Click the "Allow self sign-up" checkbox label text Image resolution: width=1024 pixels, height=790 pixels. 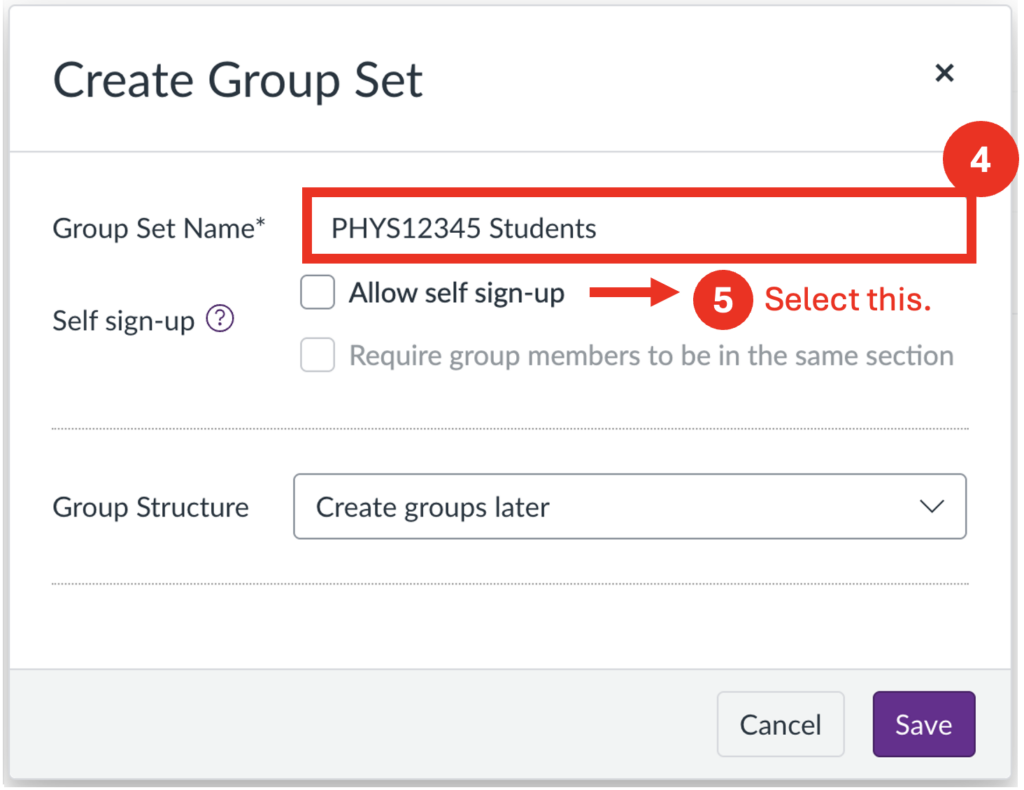pos(456,293)
